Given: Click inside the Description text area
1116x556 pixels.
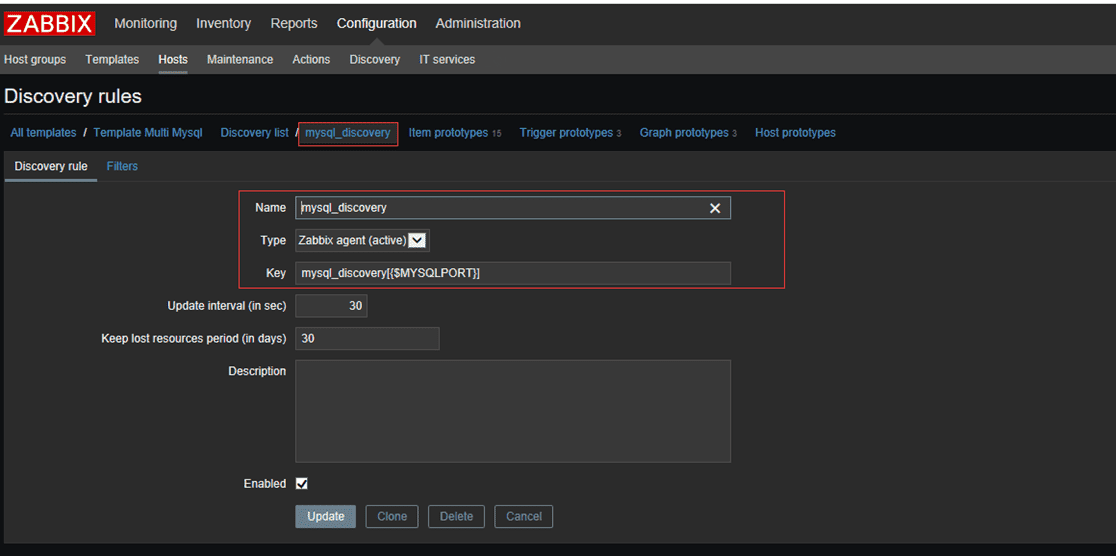Looking at the screenshot, I should point(512,411).
